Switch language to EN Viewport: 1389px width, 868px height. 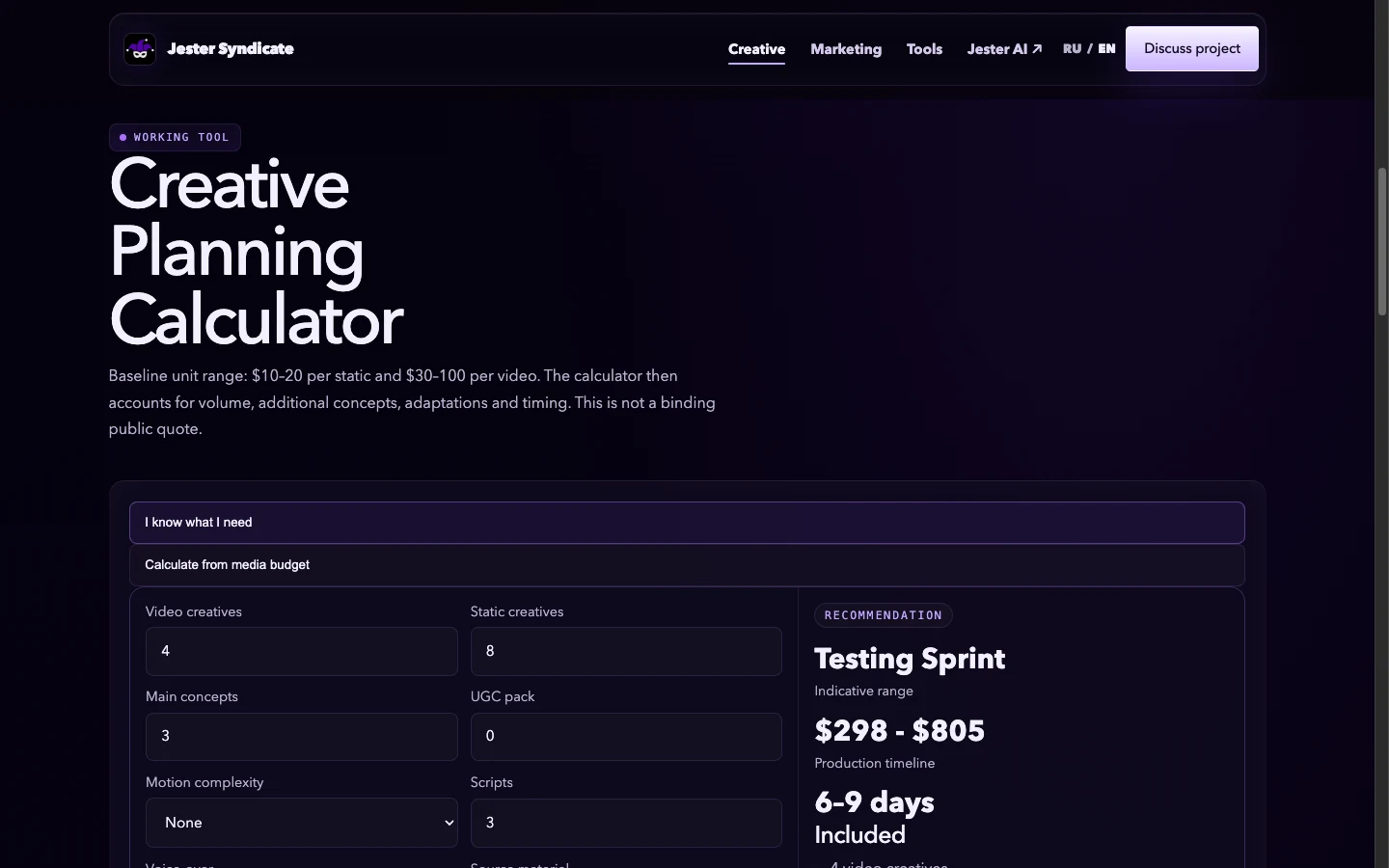point(1106,48)
